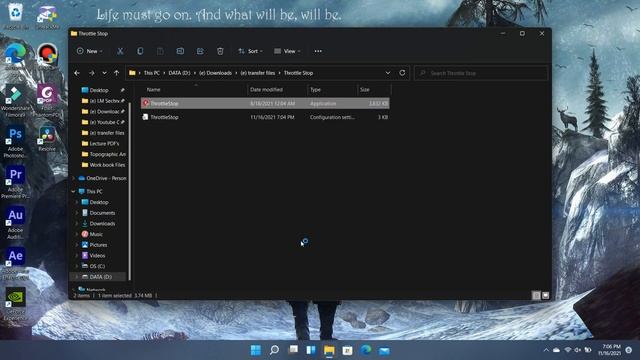Screen dimensions: 640x360
Task: Click This PC in address path
Action: [x=152, y=73]
